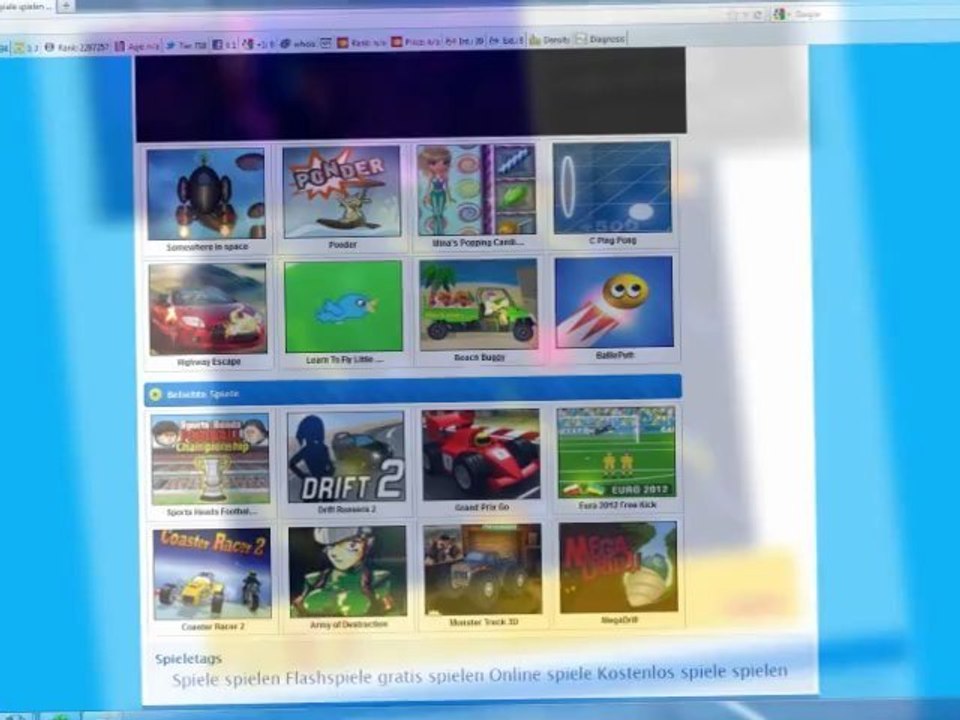This screenshot has width=960, height=720.
Task: Open the Density toolbar tool
Action: [550, 40]
